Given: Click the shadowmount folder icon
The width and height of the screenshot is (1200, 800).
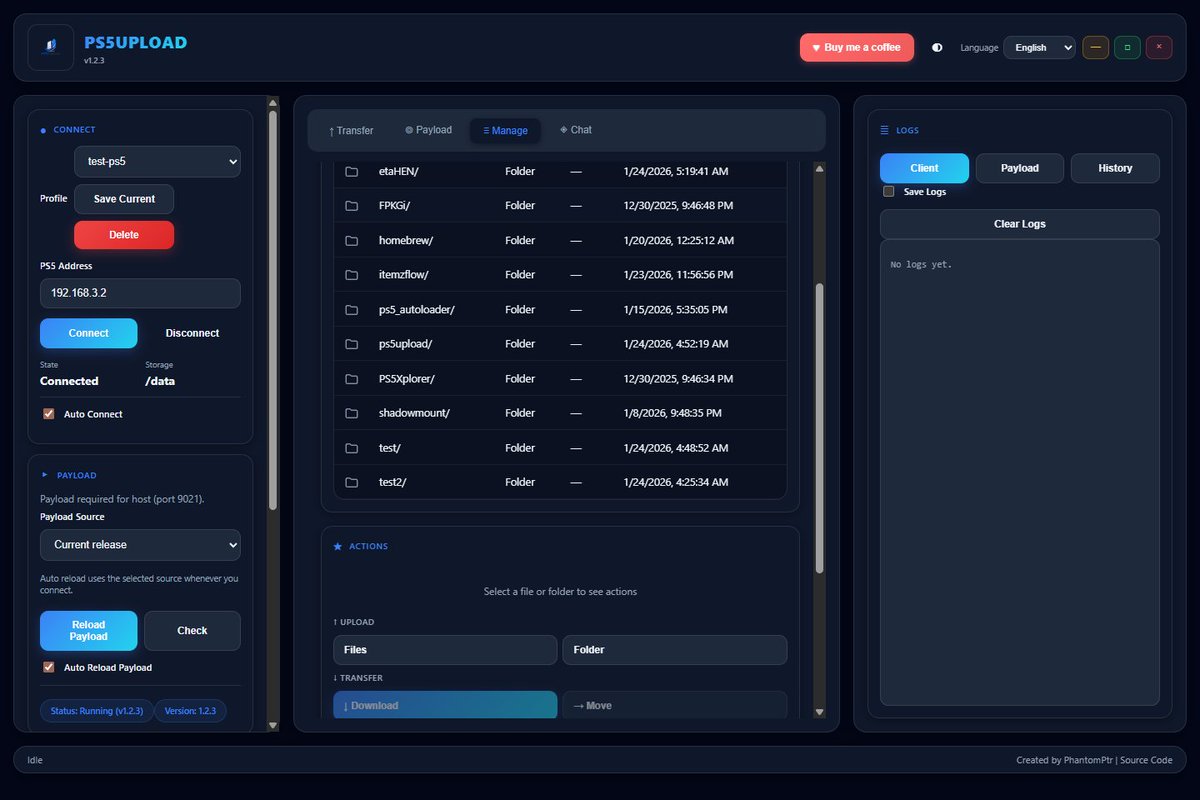Looking at the screenshot, I should pyautogui.click(x=351, y=413).
